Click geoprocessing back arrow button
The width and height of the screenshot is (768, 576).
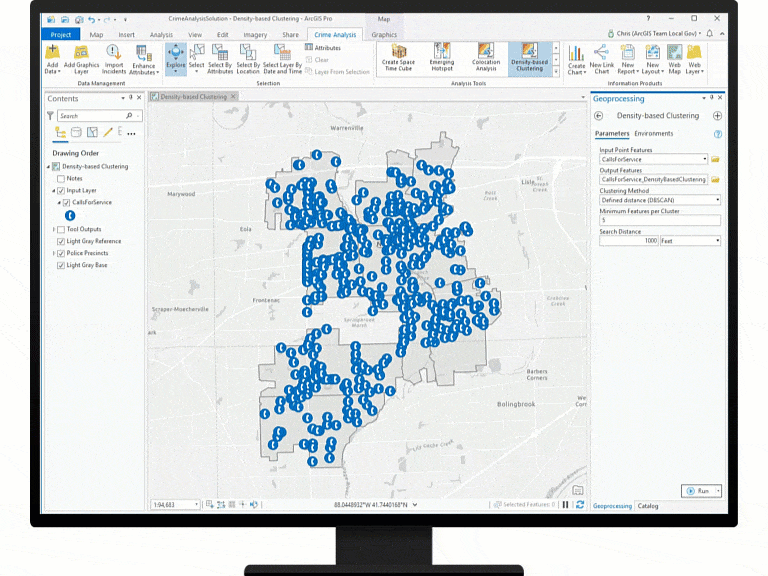coord(599,116)
